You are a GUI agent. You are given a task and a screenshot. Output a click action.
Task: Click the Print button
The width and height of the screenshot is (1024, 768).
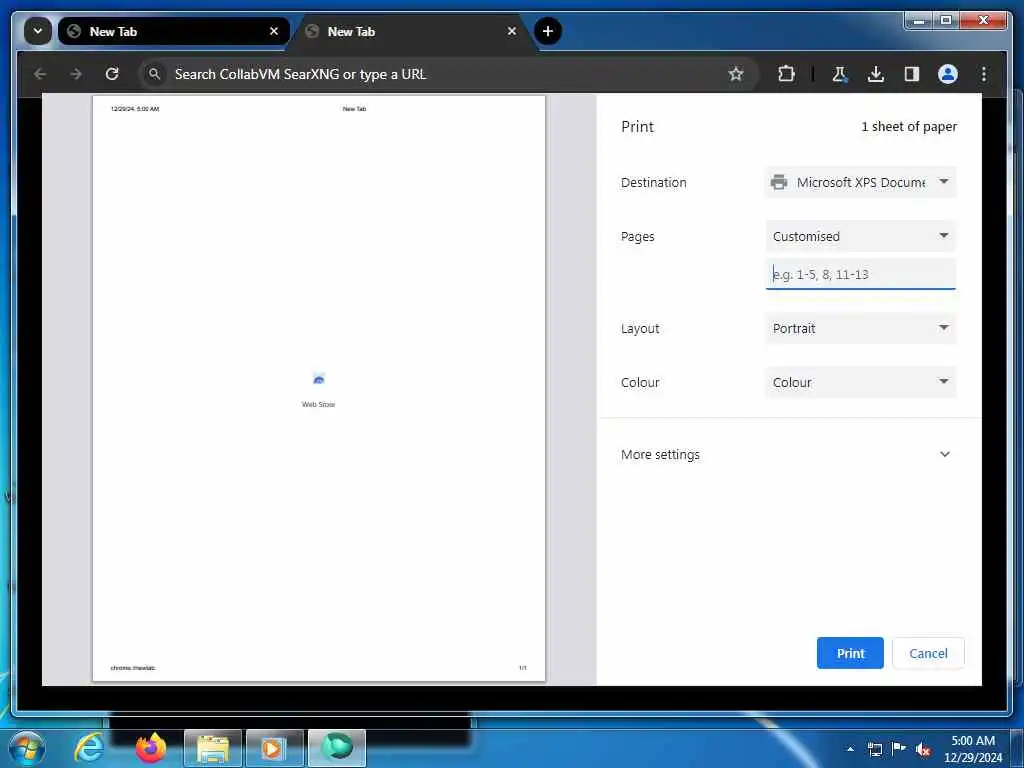[850, 653]
